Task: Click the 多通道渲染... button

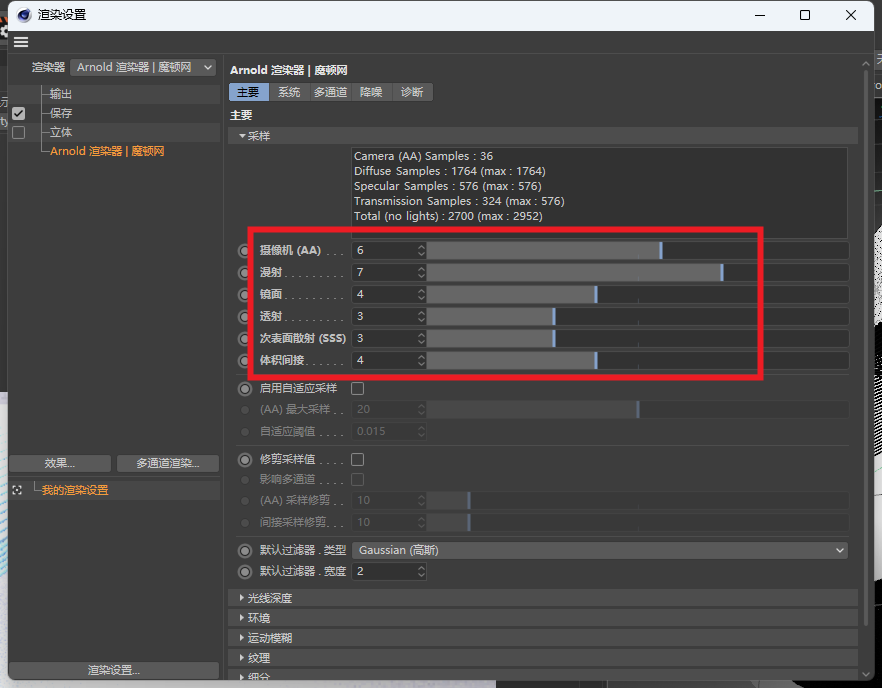Action: click(x=168, y=464)
